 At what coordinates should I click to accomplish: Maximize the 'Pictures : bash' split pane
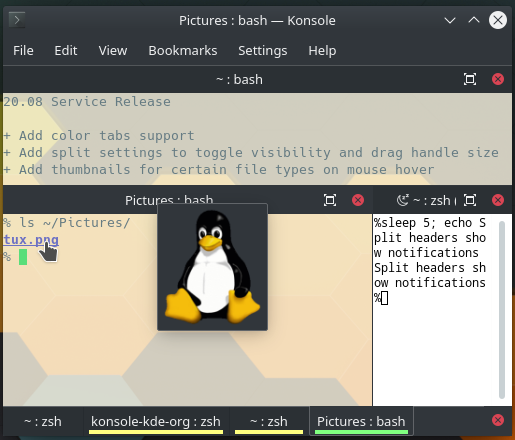[330, 200]
